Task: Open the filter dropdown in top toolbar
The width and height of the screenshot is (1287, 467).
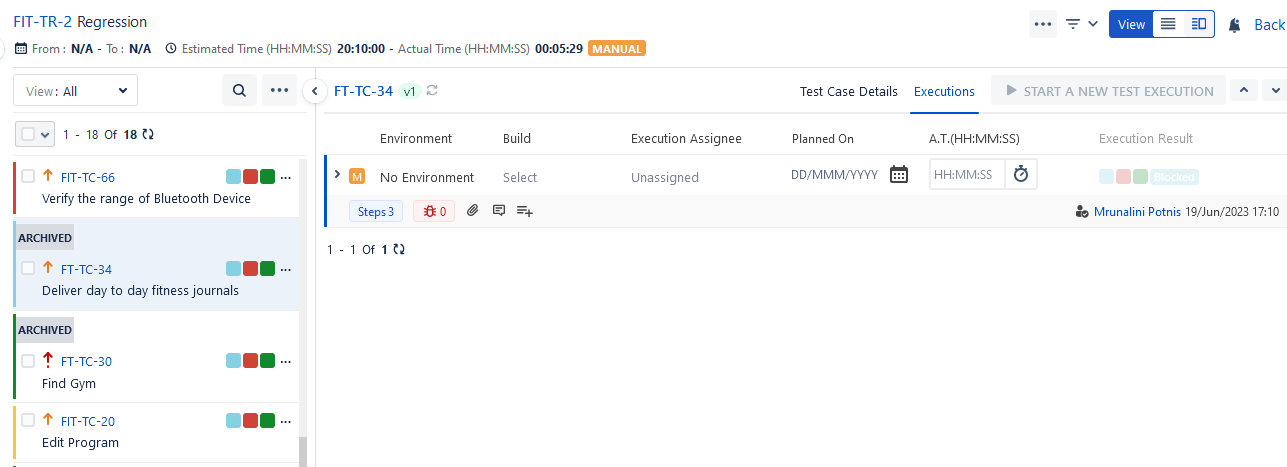Action: click(x=1081, y=24)
